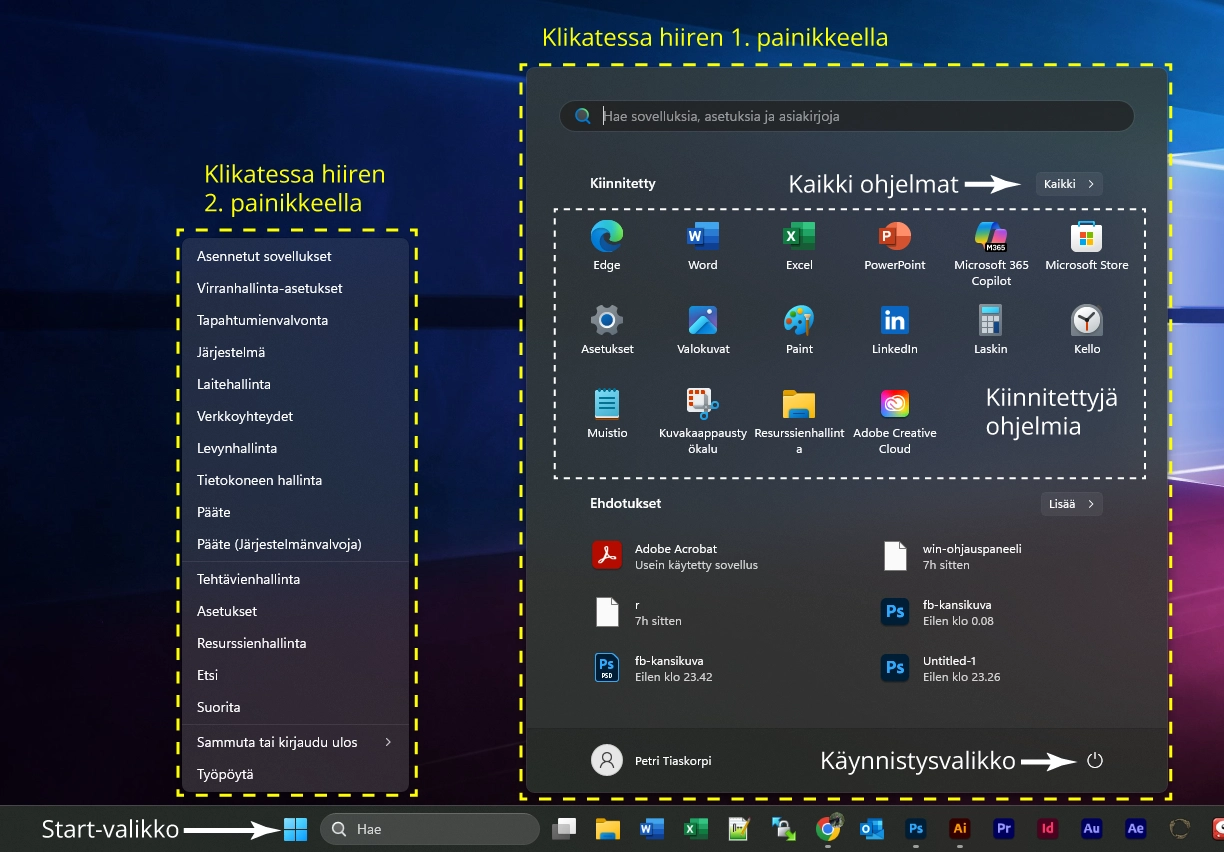Launch the Paint app
The height and width of the screenshot is (852, 1224).
pos(798,322)
